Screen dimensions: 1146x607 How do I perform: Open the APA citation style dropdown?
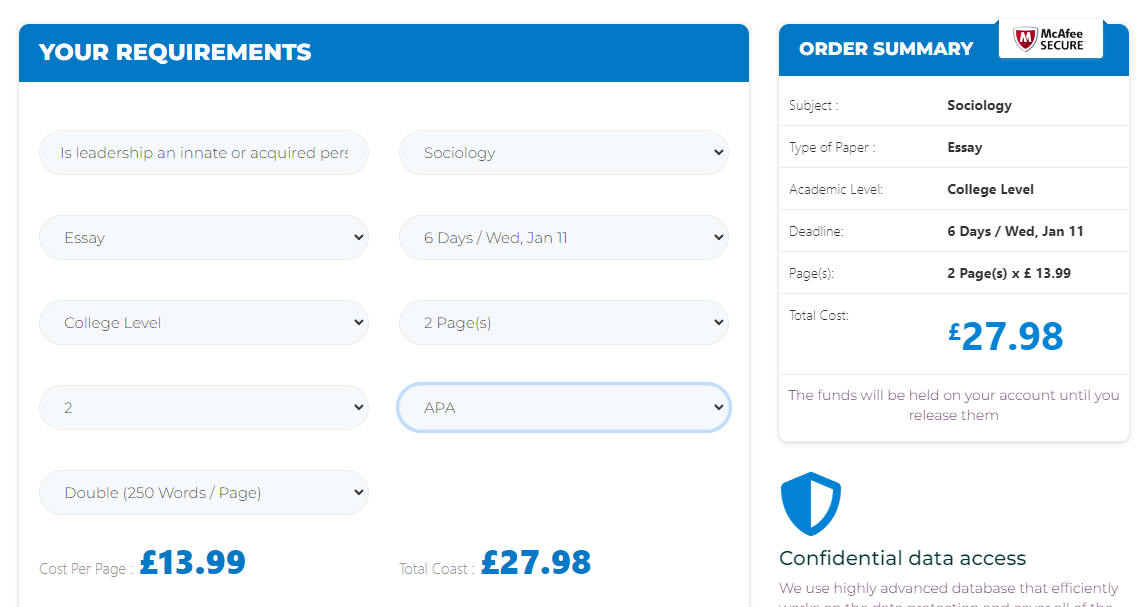click(x=563, y=408)
